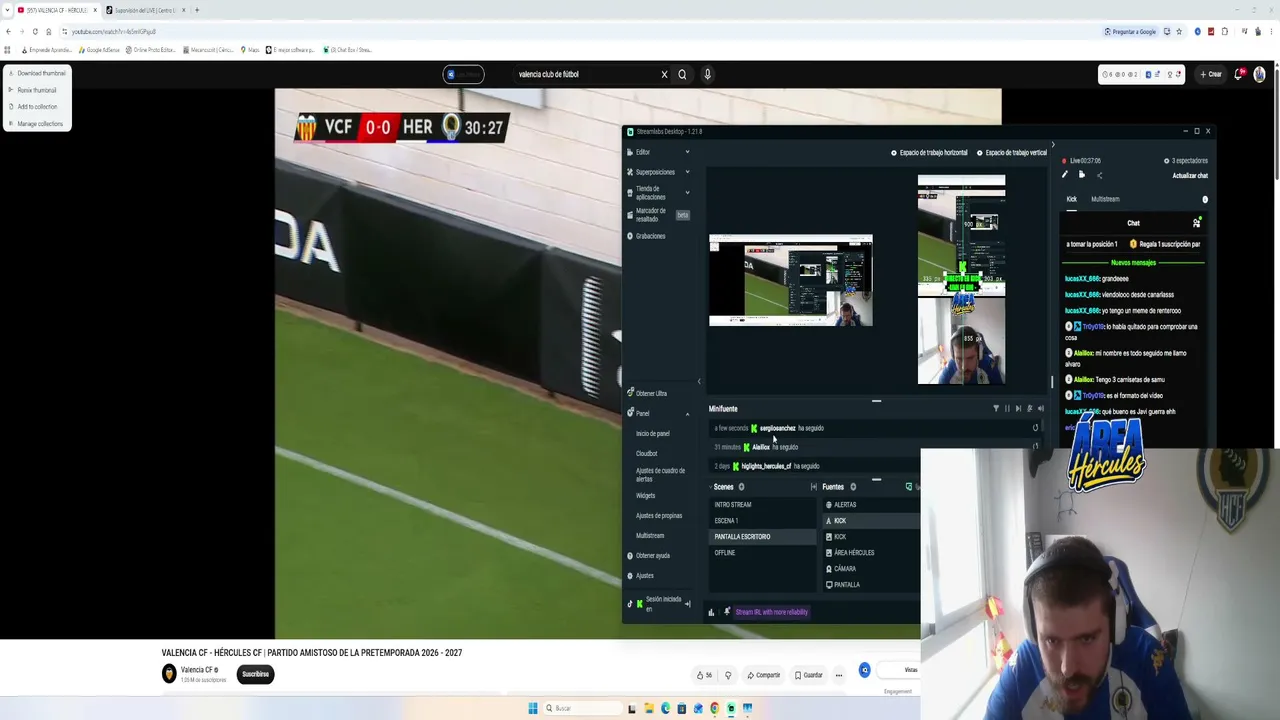Expand the Tienda de aplicaciones dropdown arrow
Image resolution: width=1280 pixels, height=720 pixels.
tap(687, 192)
